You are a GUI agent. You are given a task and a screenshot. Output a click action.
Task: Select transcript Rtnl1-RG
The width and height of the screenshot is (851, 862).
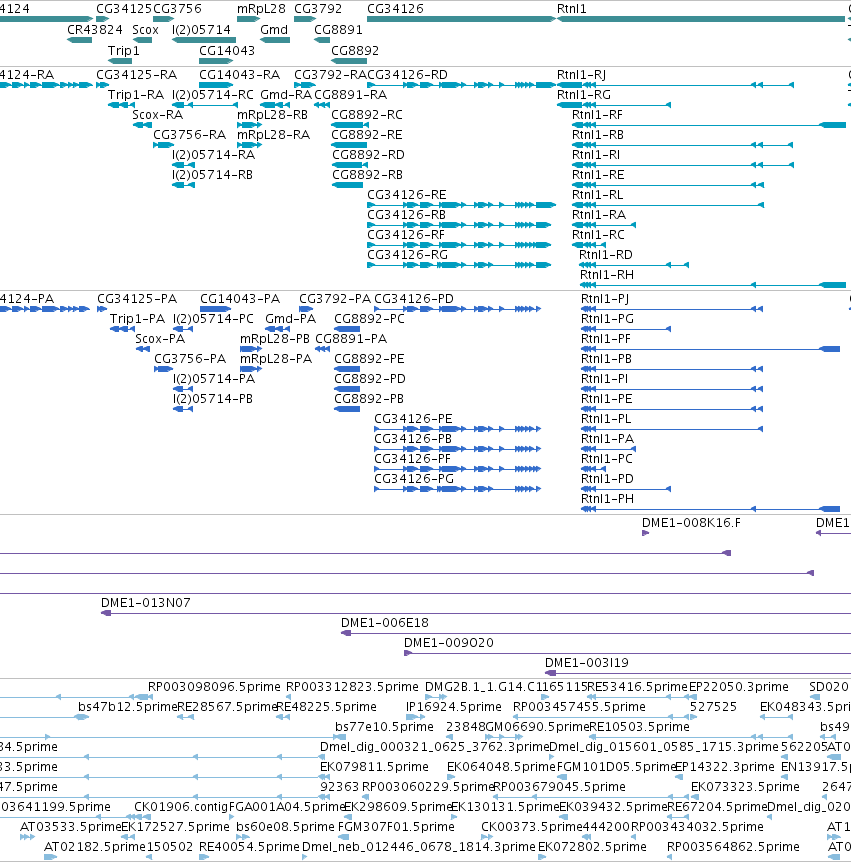coord(584,95)
